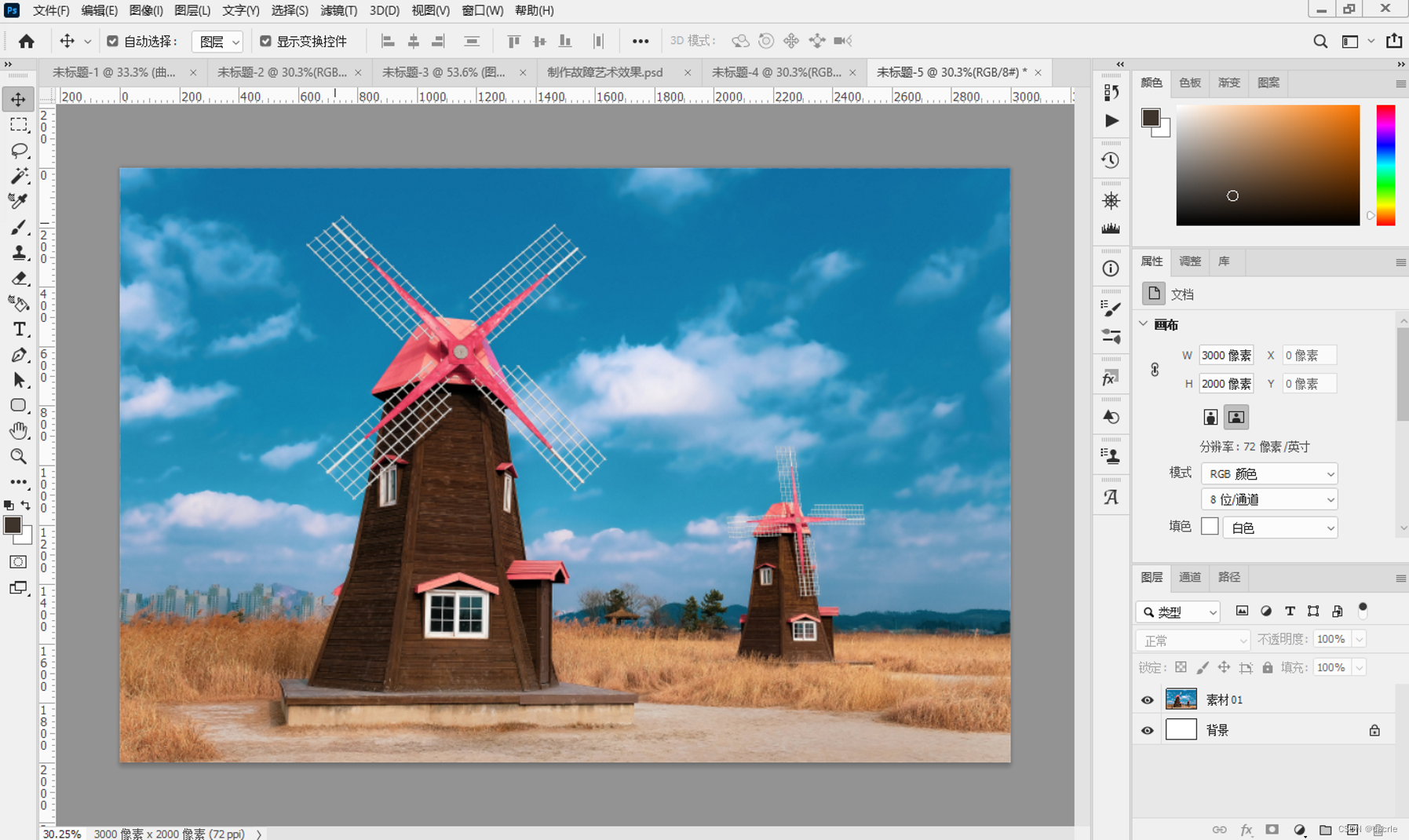Screen dimensions: 1409x840
Task: Activate the Hand tool
Action: click(x=18, y=430)
